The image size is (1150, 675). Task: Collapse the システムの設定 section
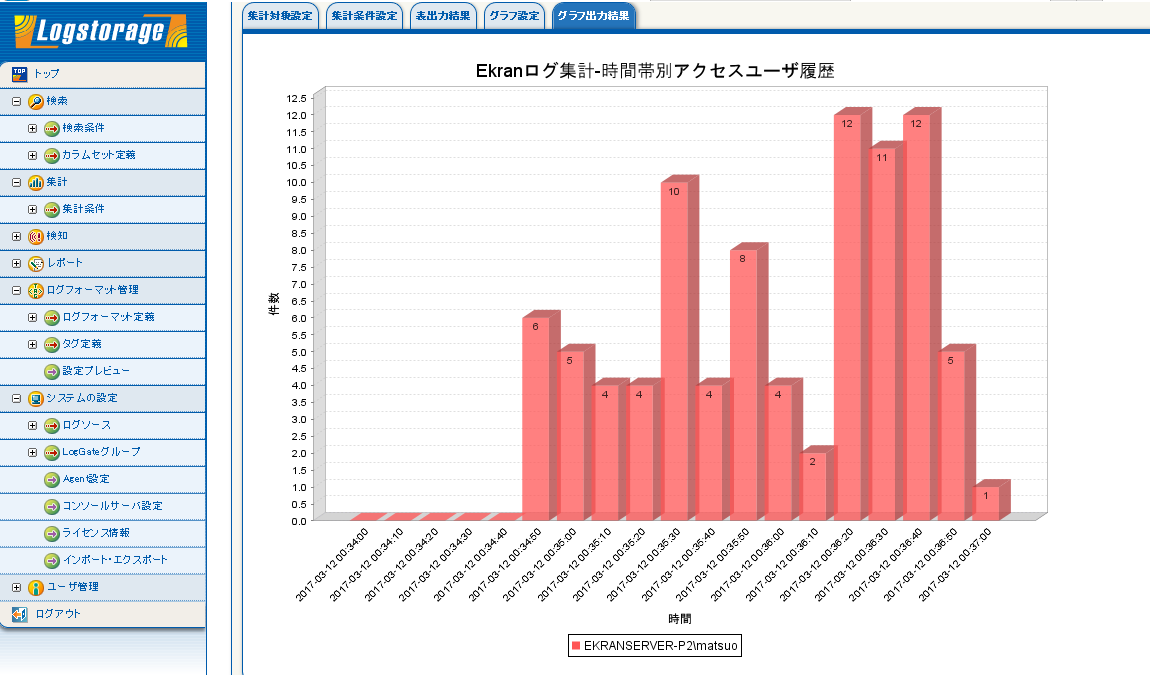pos(16,398)
